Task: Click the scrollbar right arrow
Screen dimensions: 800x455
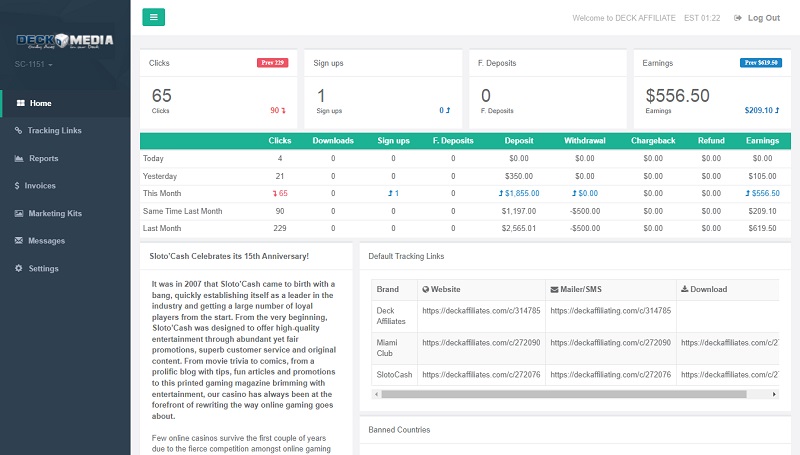Action: tap(774, 394)
